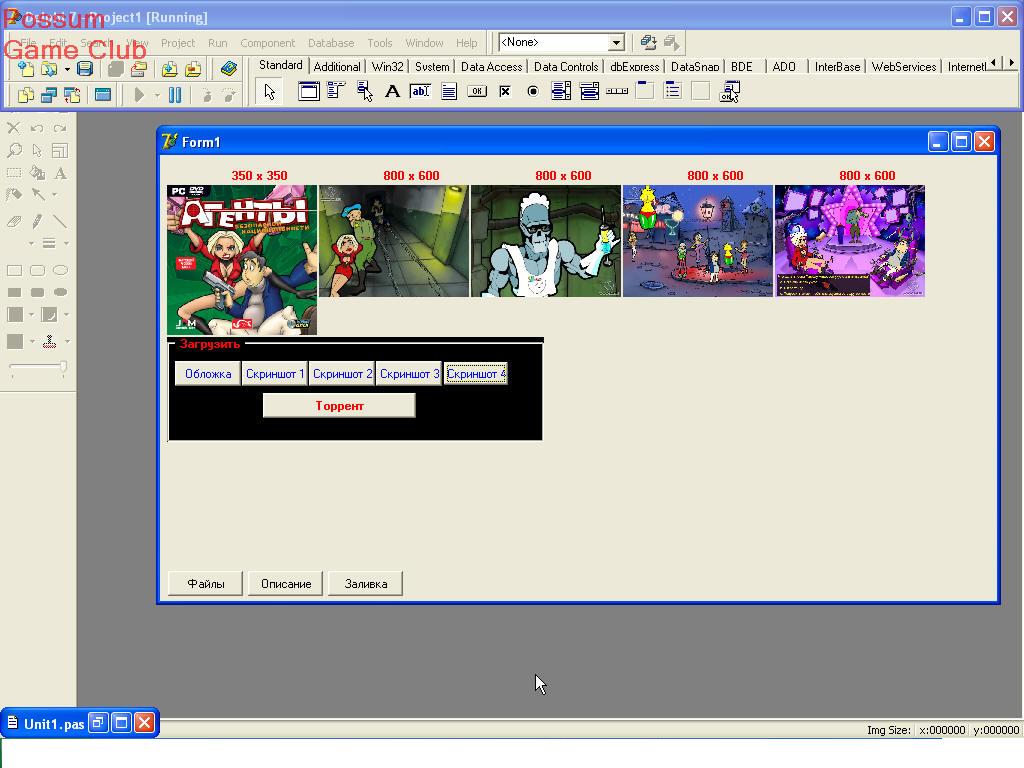Restore the Unit1.pas minimized window

98,723
